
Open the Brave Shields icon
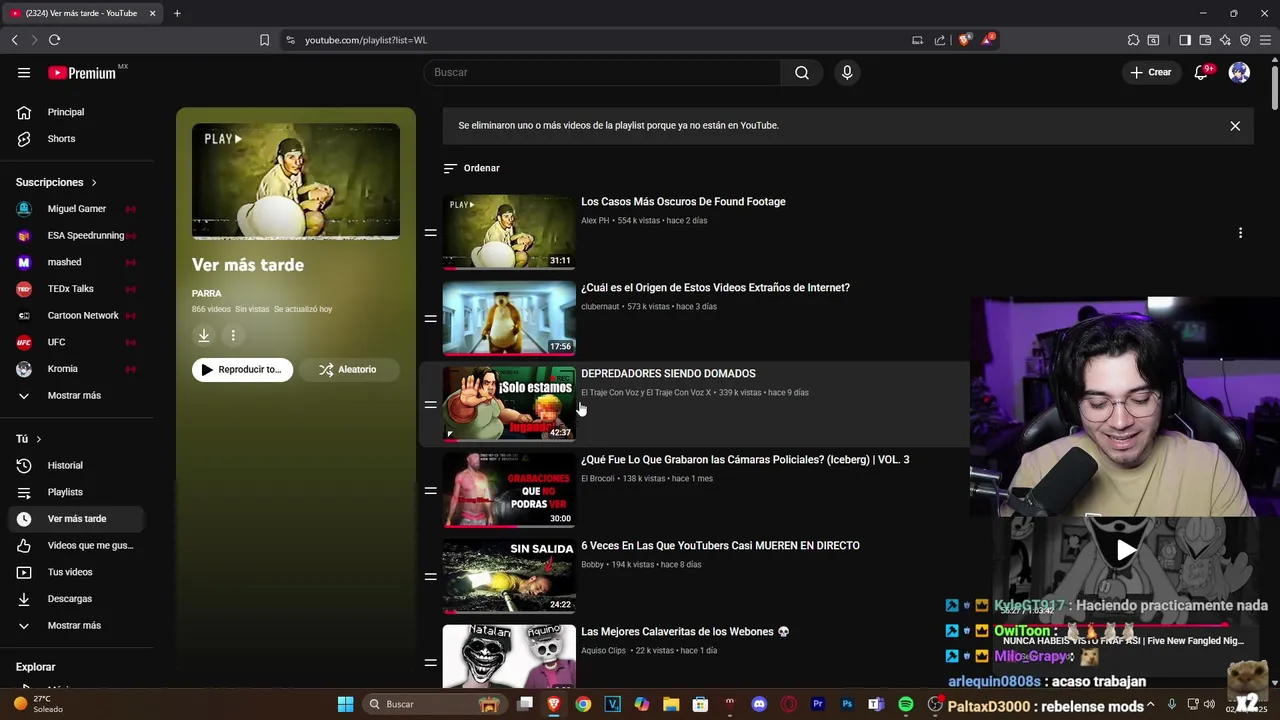[964, 40]
